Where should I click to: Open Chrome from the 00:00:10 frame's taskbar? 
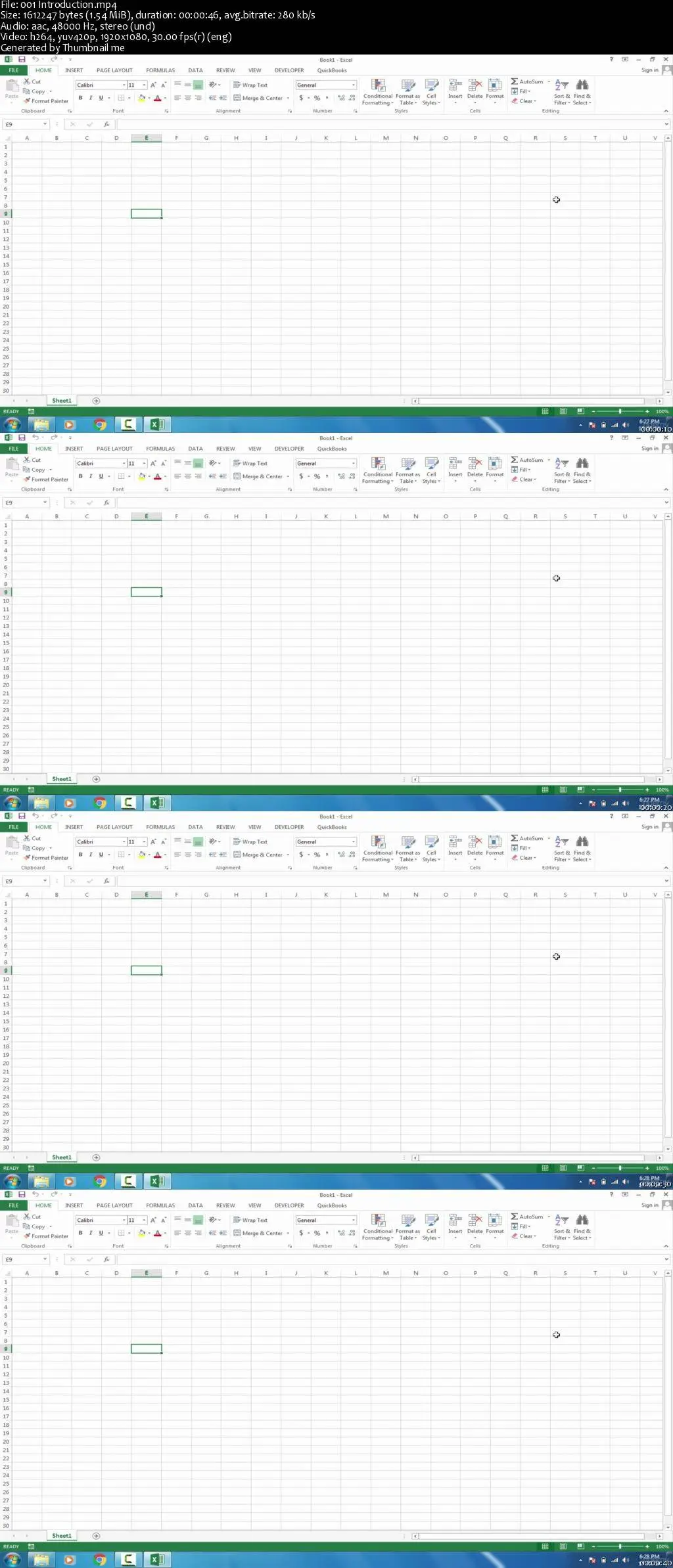click(100, 424)
